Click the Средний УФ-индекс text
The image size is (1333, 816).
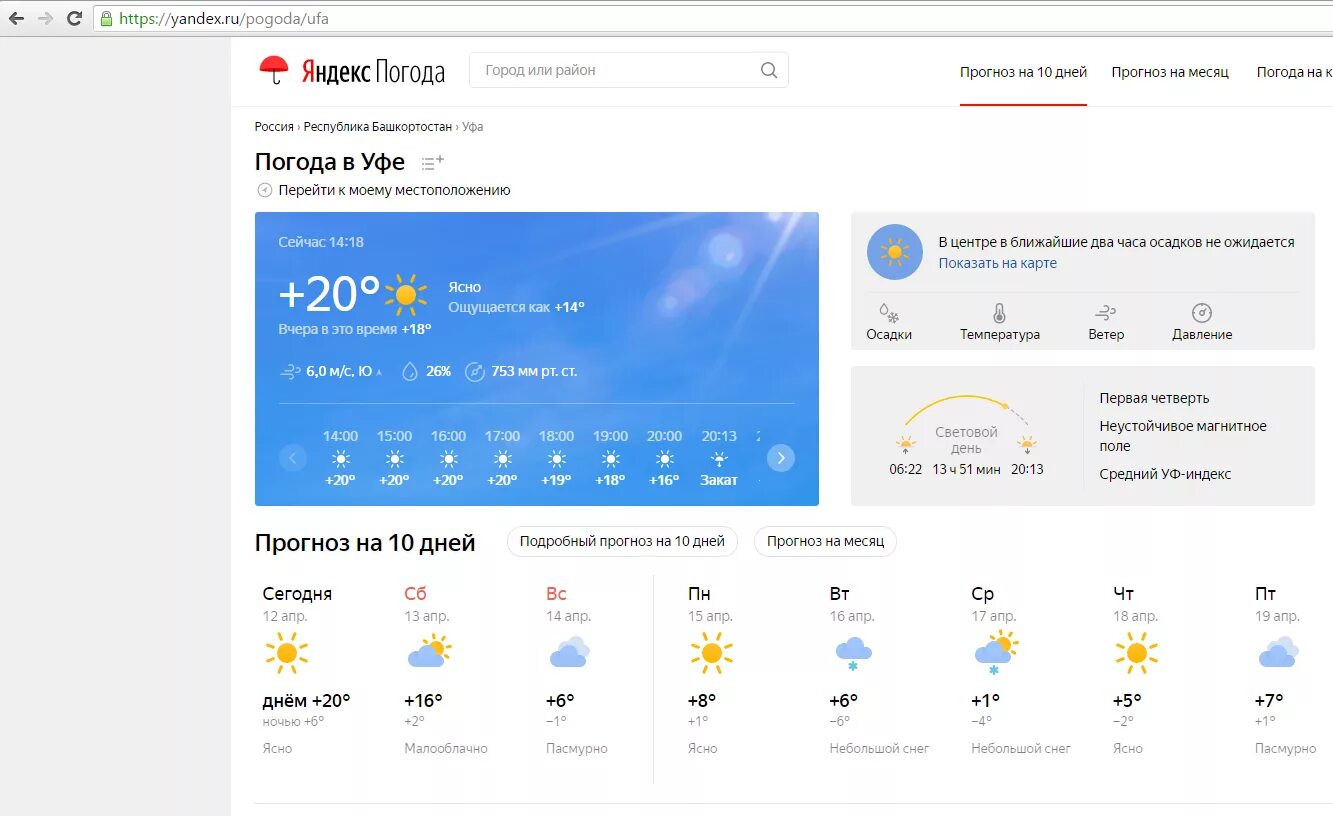(x=1165, y=474)
